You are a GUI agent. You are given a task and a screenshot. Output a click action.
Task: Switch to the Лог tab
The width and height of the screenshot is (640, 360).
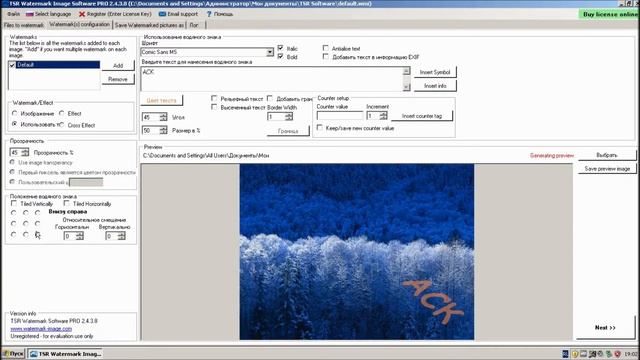coord(194,25)
